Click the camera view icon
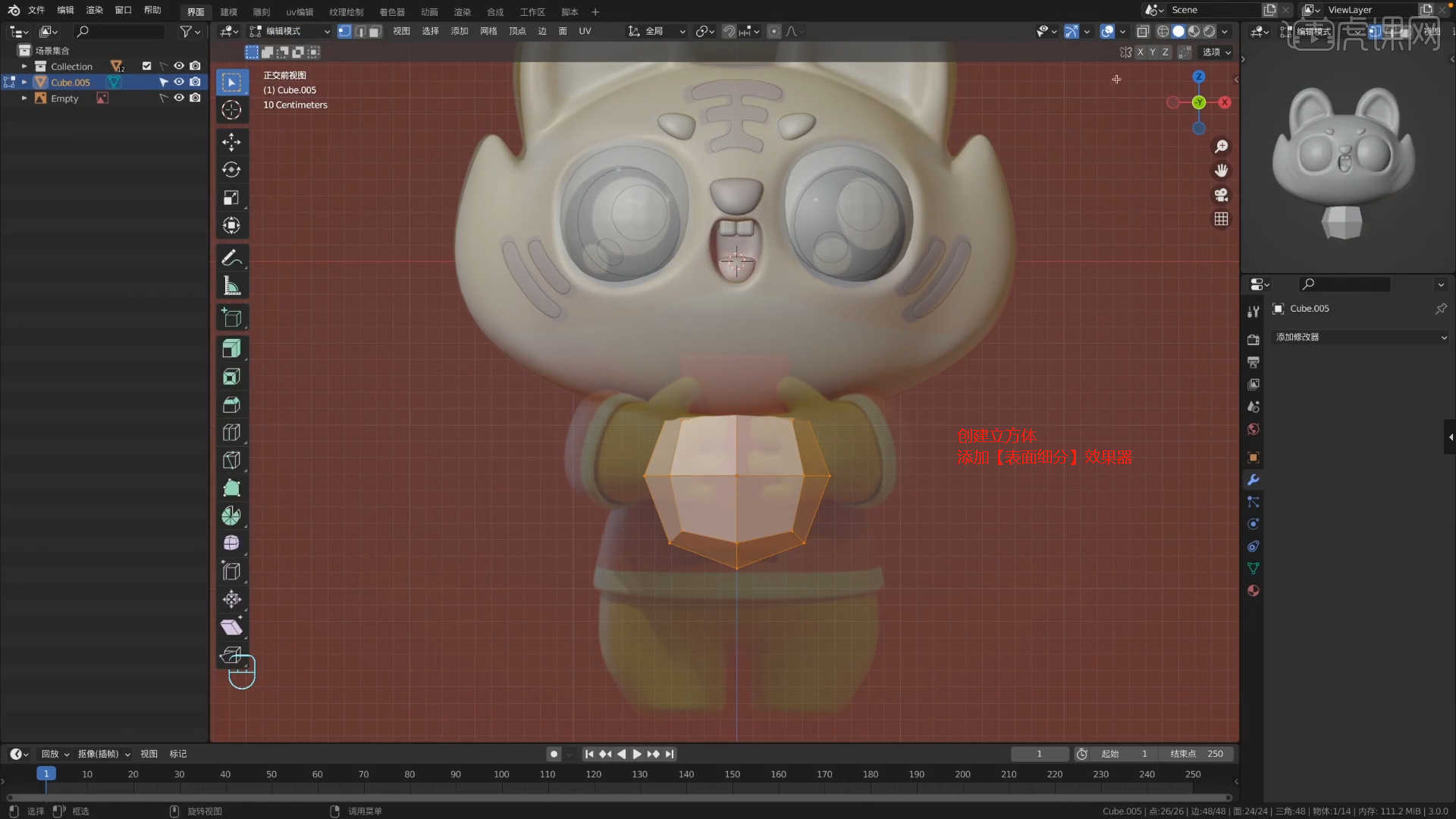Viewport: 1456px width, 819px height. 1221,195
